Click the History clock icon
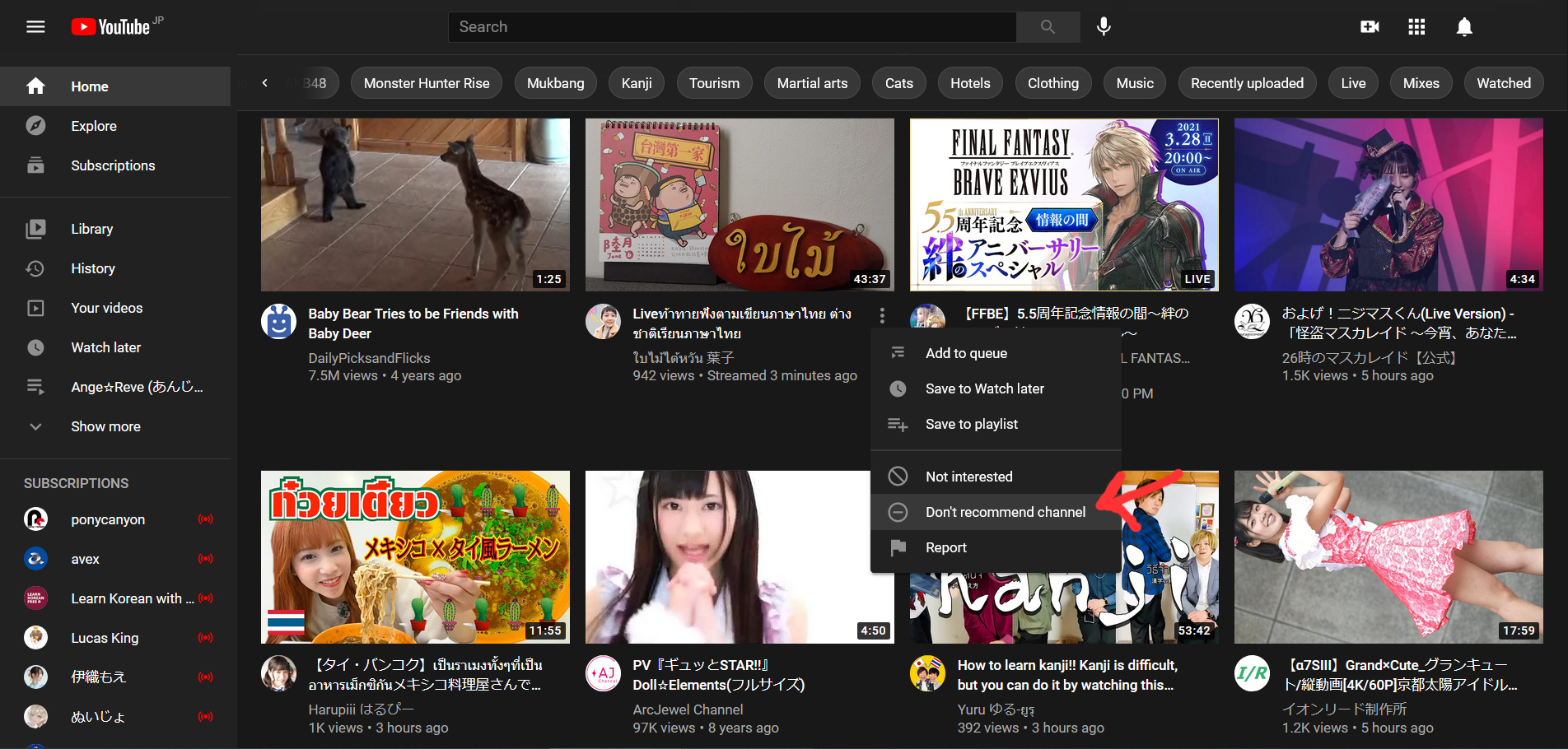1568x749 pixels. (x=35, y=268)
